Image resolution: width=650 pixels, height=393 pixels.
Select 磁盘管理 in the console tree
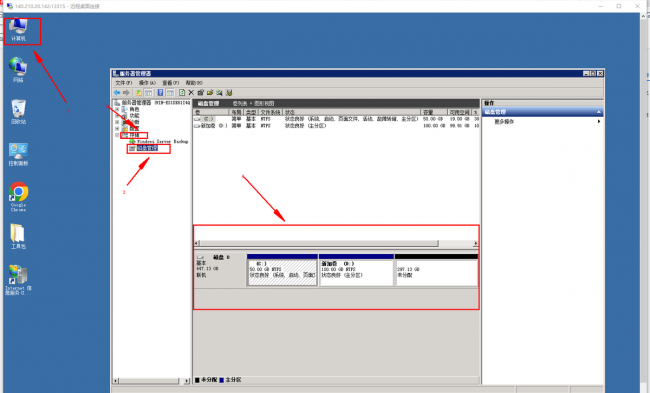(148, 148)
